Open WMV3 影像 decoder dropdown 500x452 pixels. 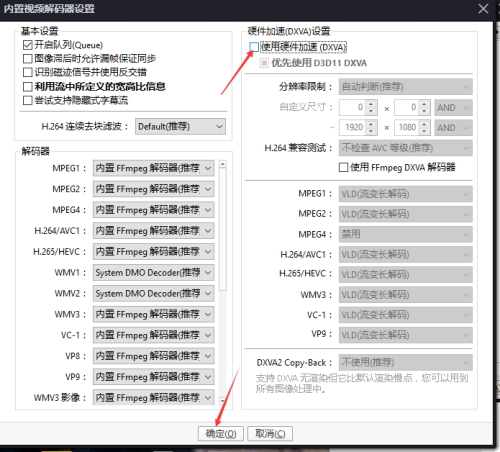[x=153, y=397]
